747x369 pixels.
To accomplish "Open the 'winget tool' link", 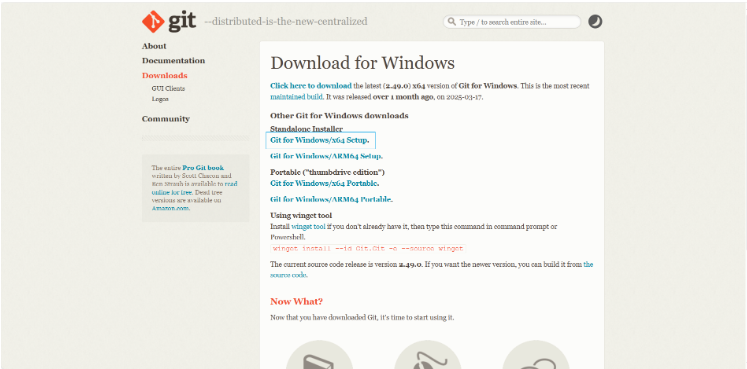I will (308, 227).
